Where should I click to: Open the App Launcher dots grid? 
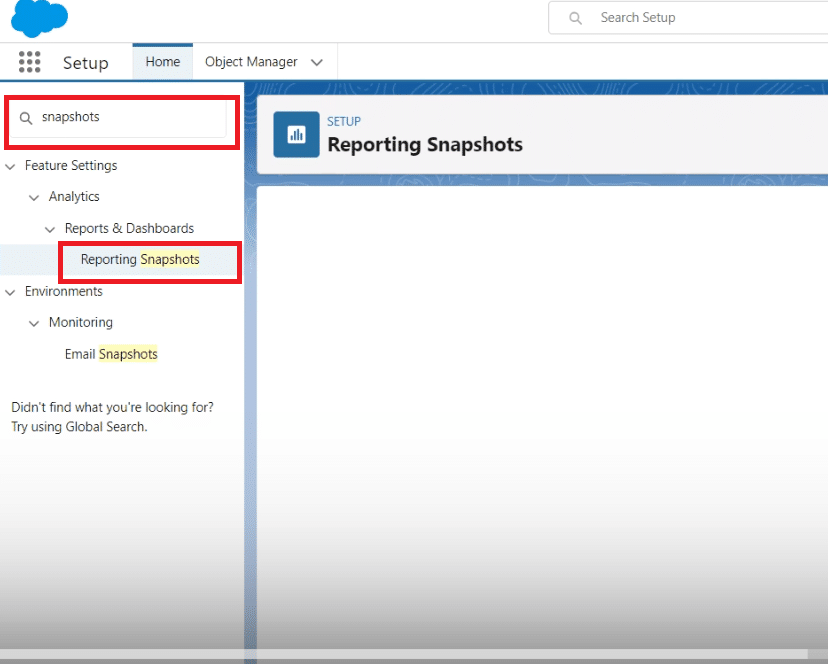[x=30, y=62]
